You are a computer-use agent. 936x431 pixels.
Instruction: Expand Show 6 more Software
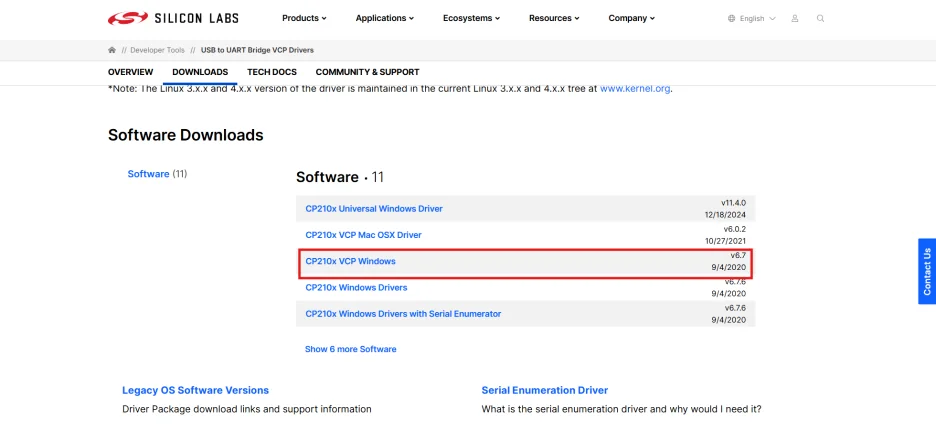coord(350,349)
